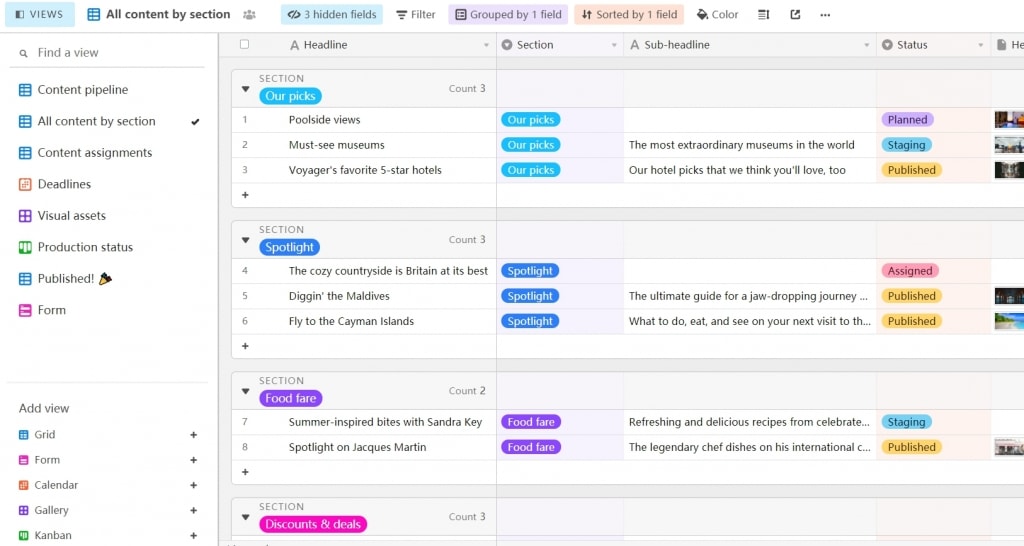Open the more options ellipsis menu

pos(825,15)
